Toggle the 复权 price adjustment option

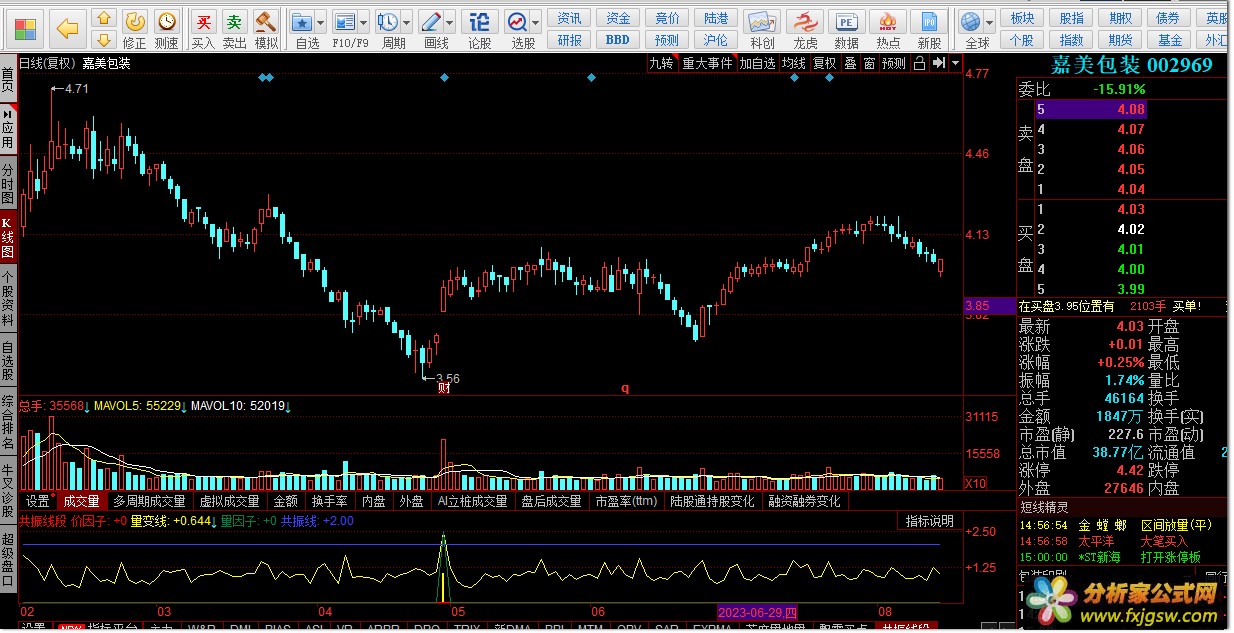coord(824,62)
